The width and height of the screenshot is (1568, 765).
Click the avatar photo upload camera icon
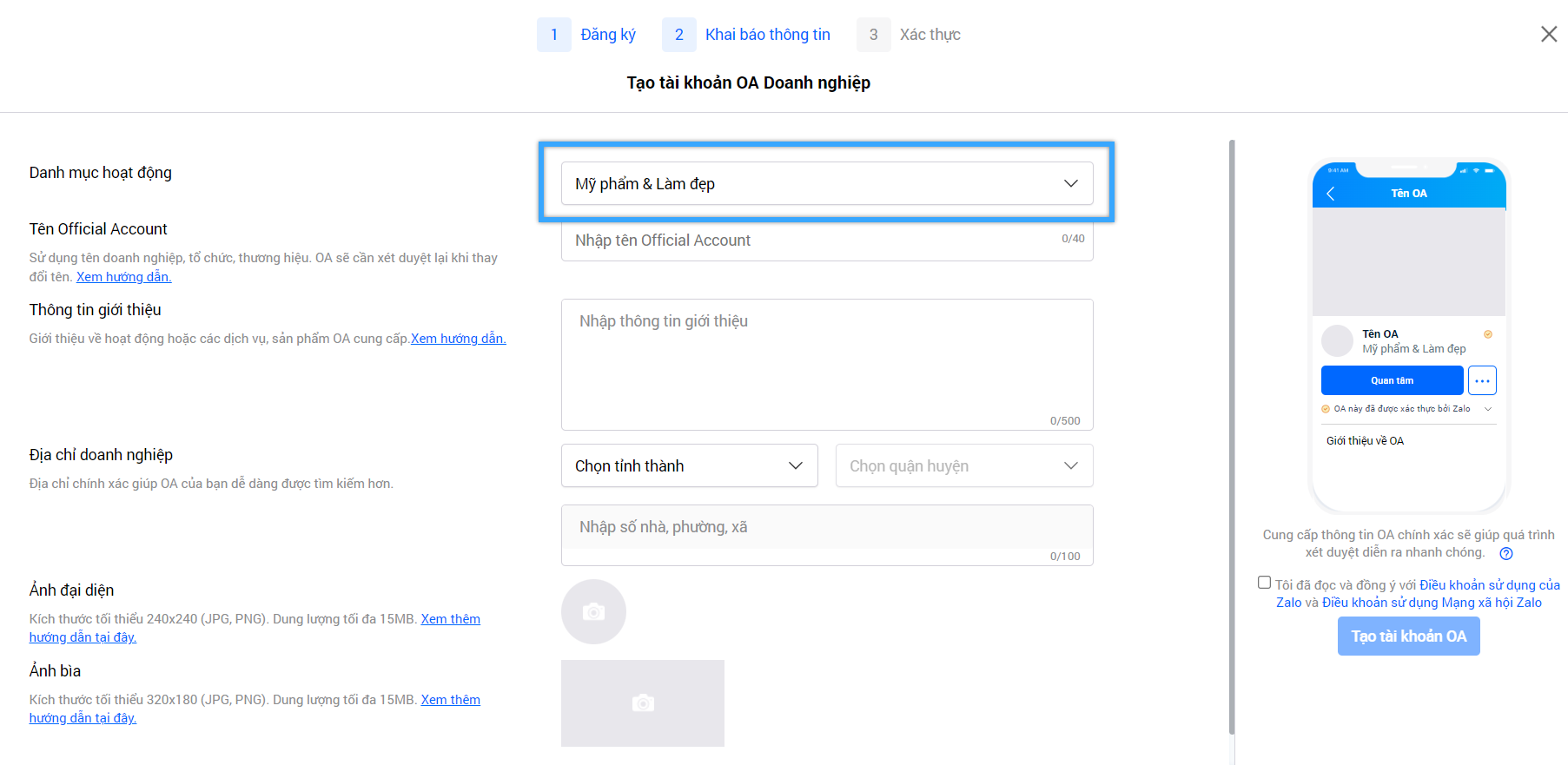point(593,612)
